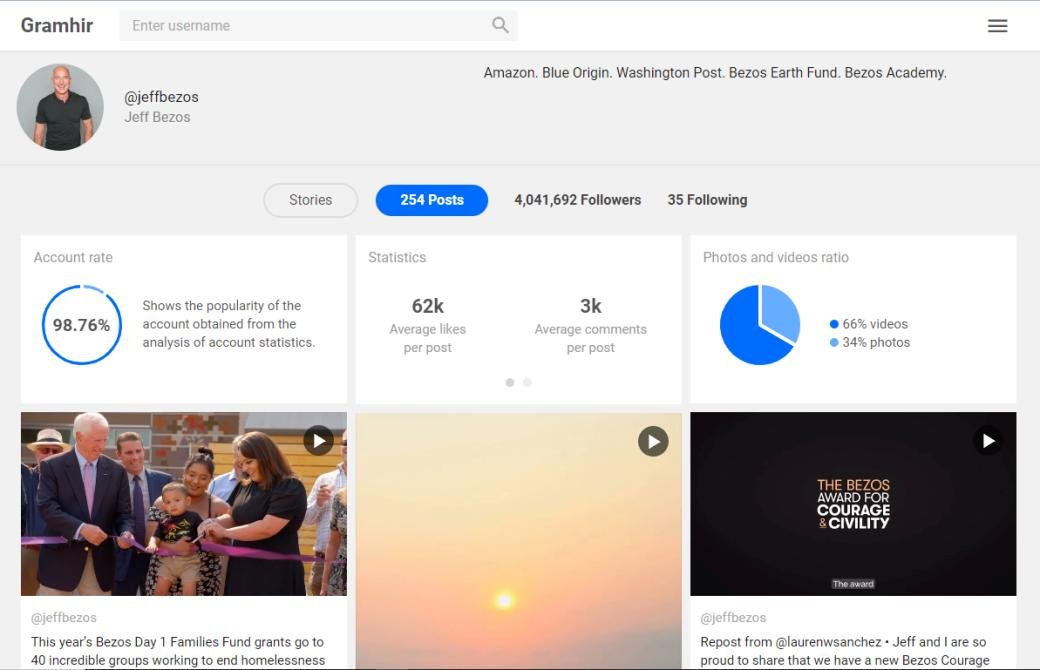Play the ribbon-cutting video post
This screenshot has height=670, width=1040.
318,440
